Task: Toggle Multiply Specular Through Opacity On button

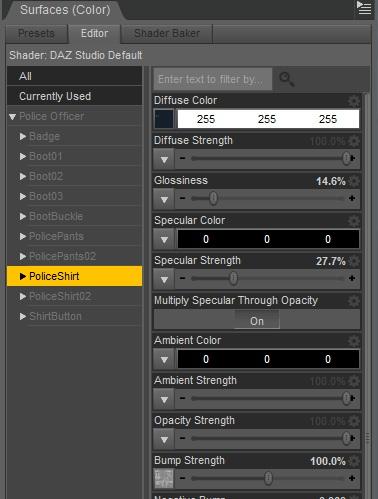Action: (257, 321)
